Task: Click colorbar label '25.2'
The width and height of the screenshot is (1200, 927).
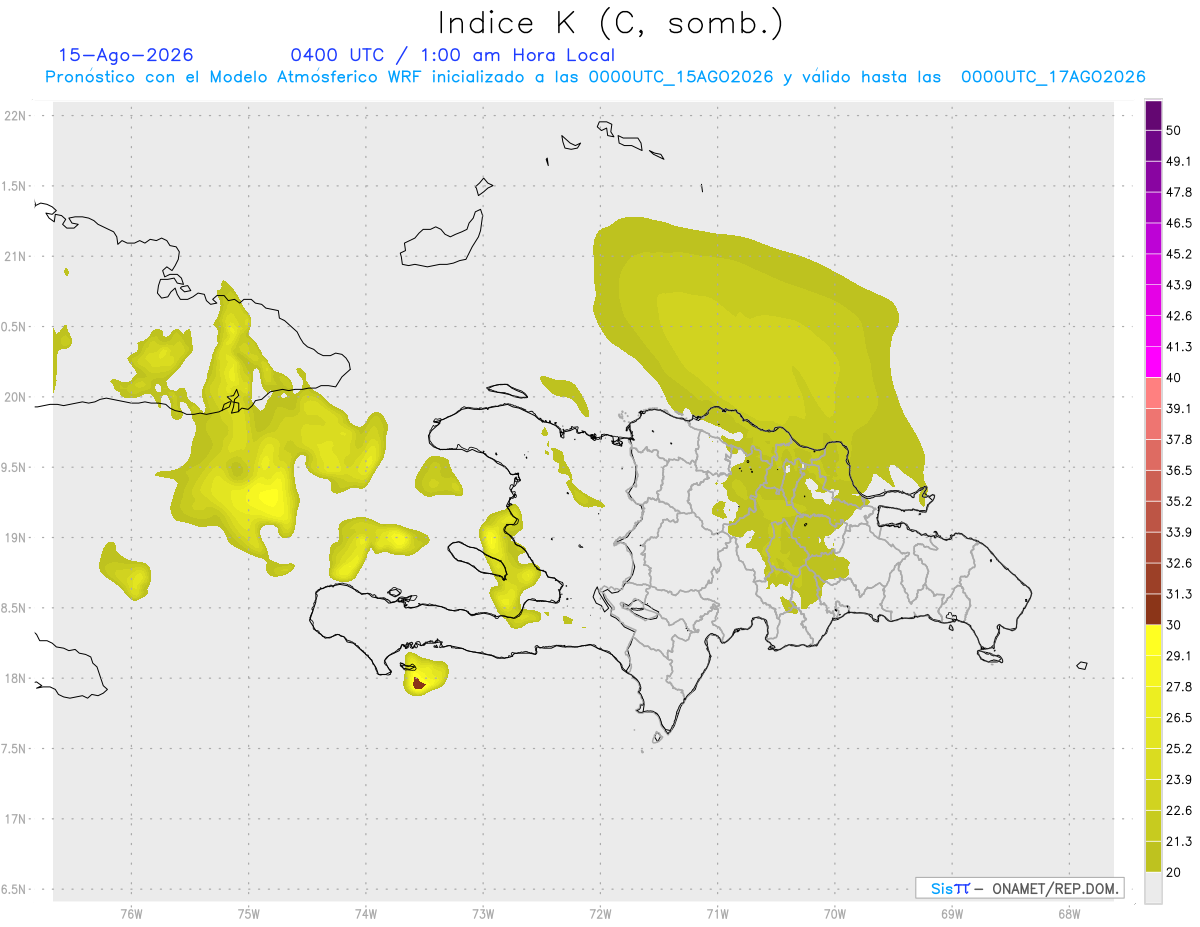Action: click(x=1179, y=748)
